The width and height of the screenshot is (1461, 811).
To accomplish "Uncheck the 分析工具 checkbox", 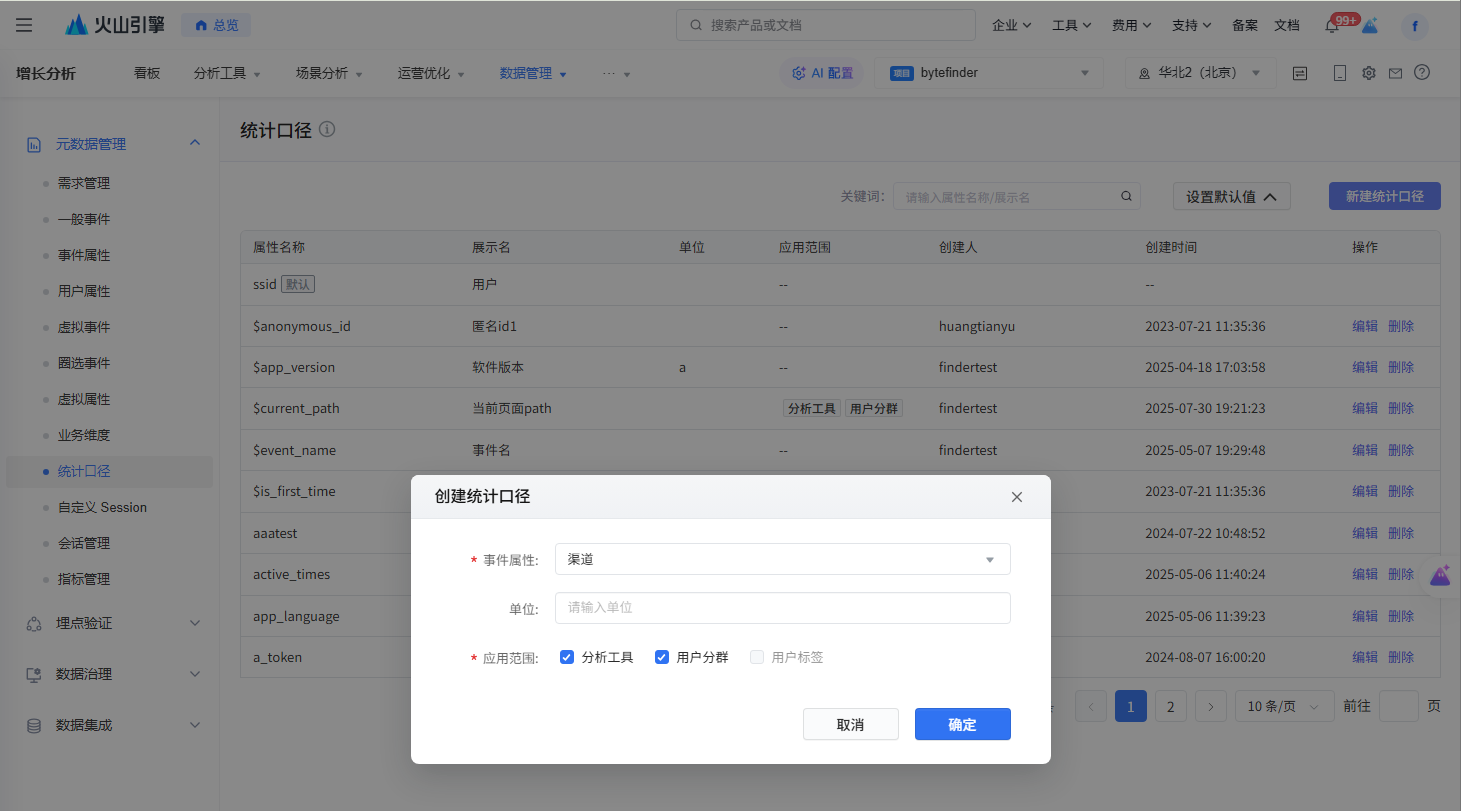I will tap(567, 657).
